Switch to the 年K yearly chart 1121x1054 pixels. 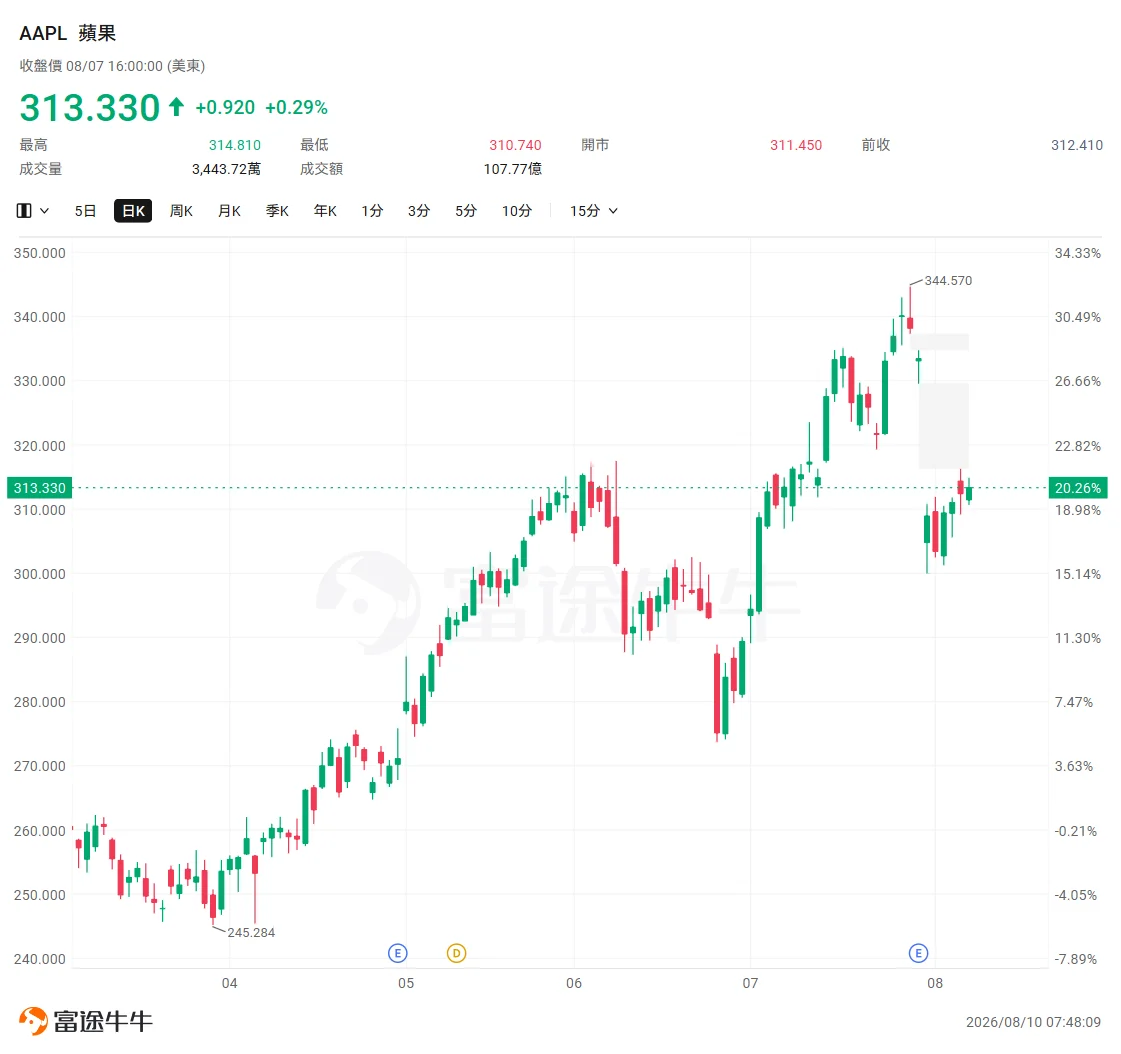pos(325,211)
